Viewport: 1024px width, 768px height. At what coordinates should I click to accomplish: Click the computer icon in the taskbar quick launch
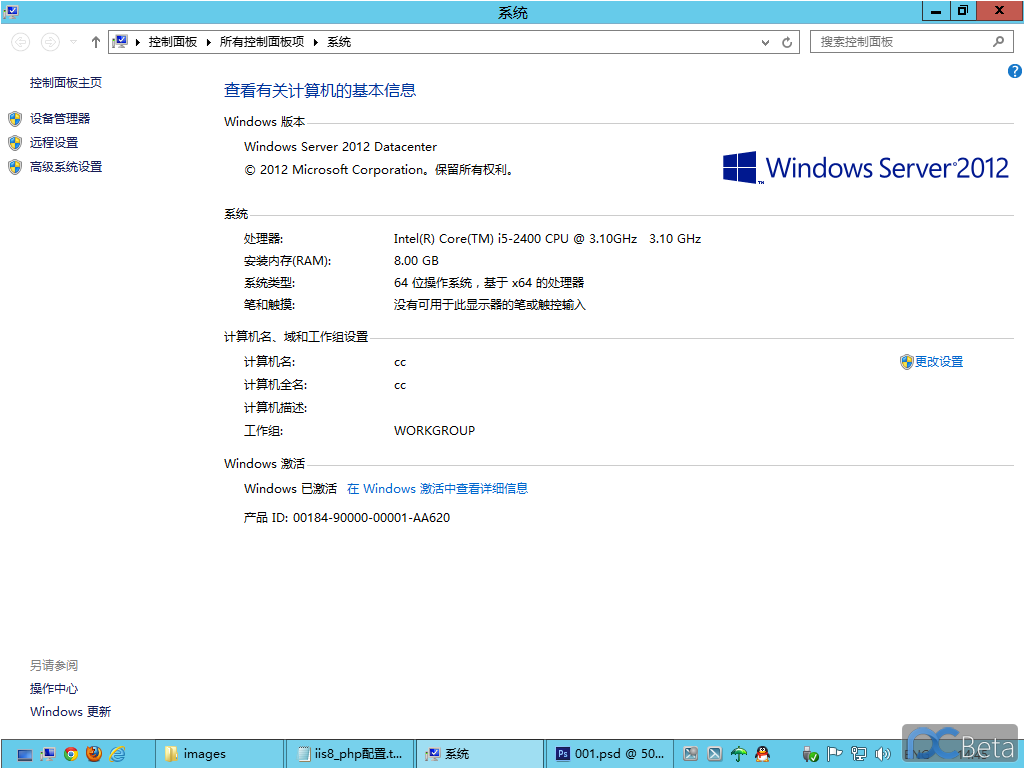point(48,754)
